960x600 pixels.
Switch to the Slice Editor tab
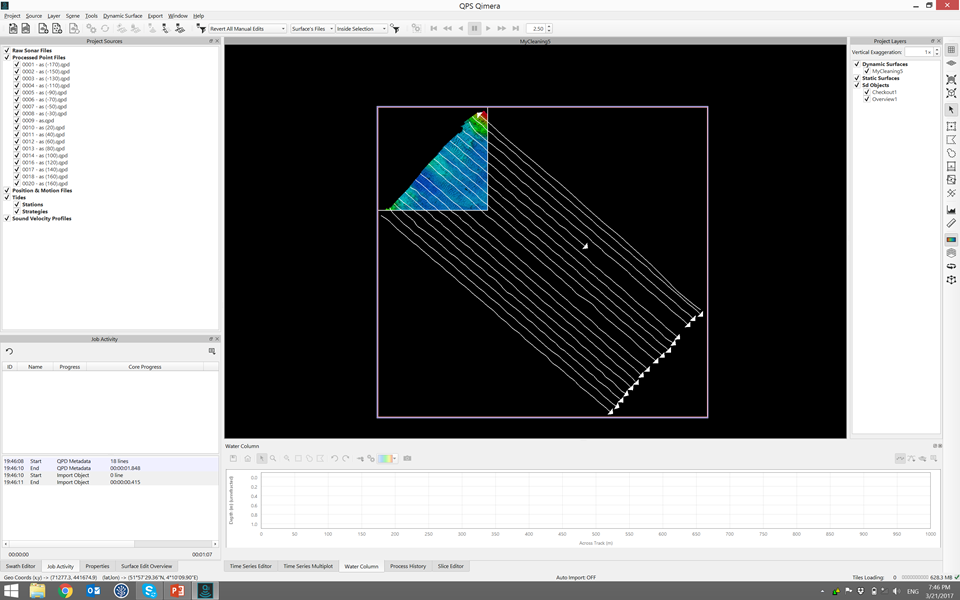(450, 566)
